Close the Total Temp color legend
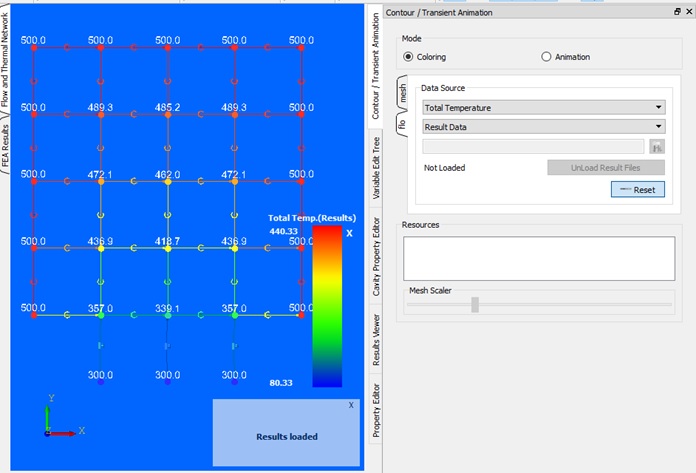Viewport: 696px width, 473px height. [349, 232]
